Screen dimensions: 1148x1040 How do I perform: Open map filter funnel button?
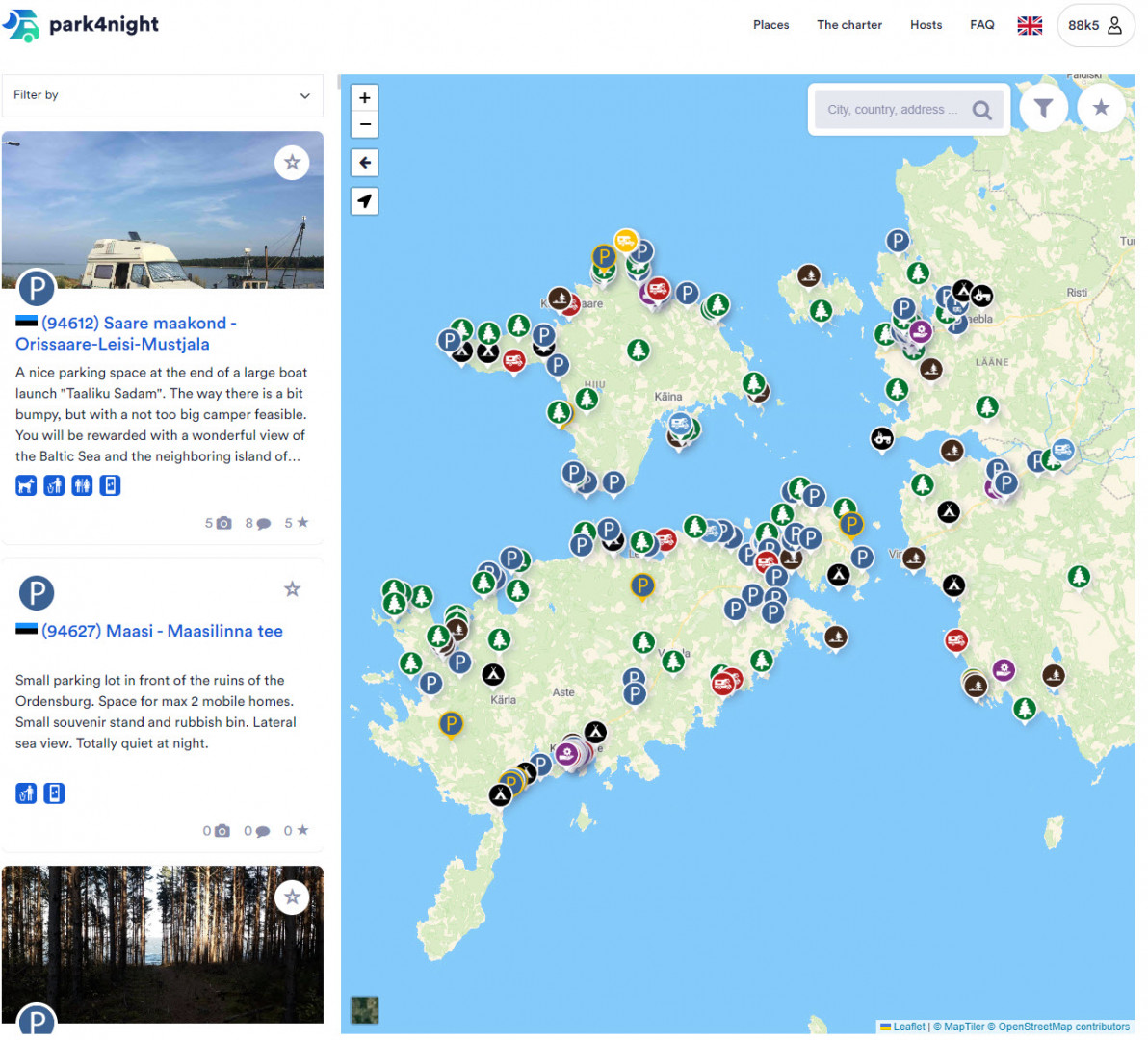click(x=1043, y=108)
